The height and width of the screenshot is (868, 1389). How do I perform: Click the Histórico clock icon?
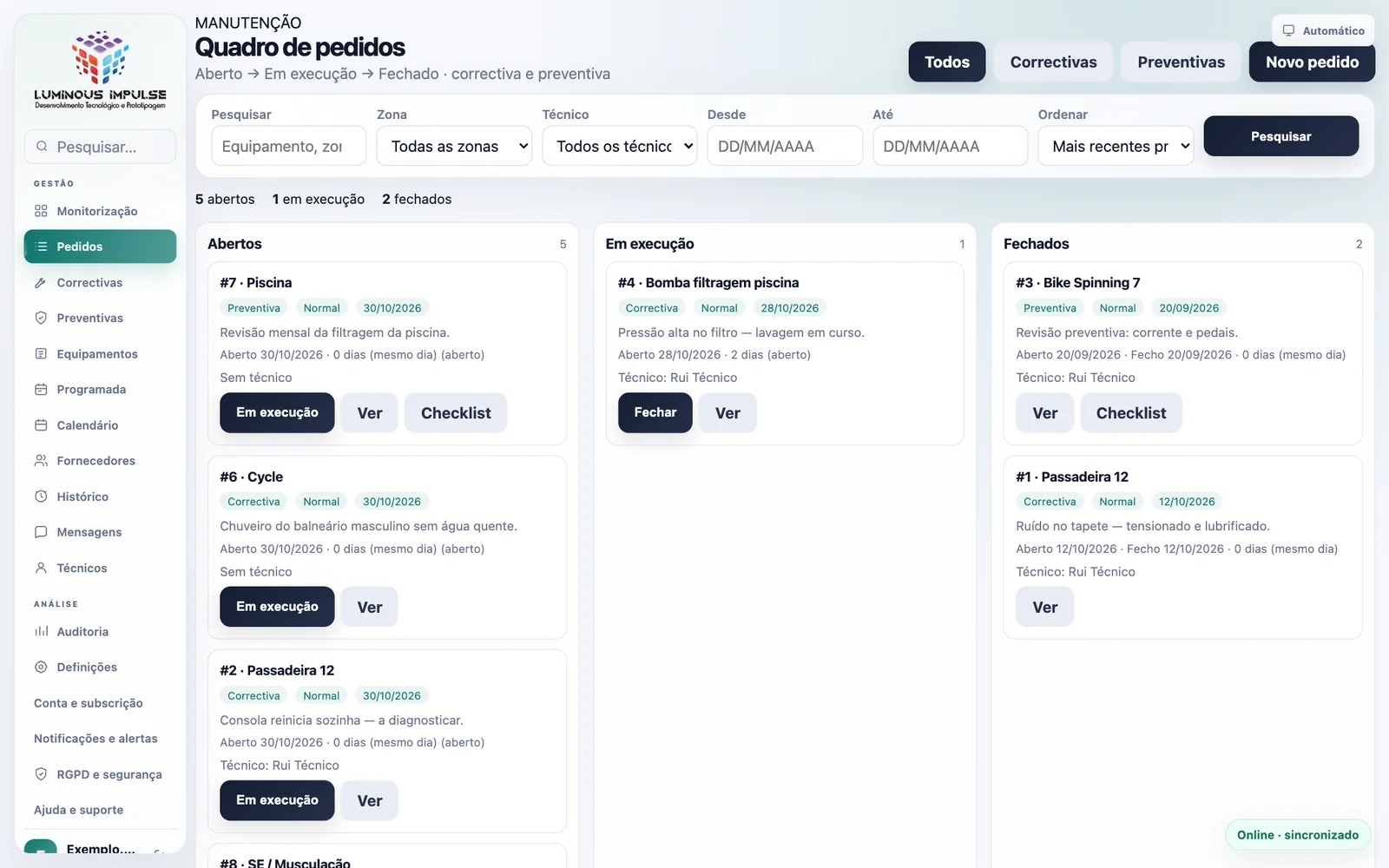pyautogui.click(x=41, y=496)
